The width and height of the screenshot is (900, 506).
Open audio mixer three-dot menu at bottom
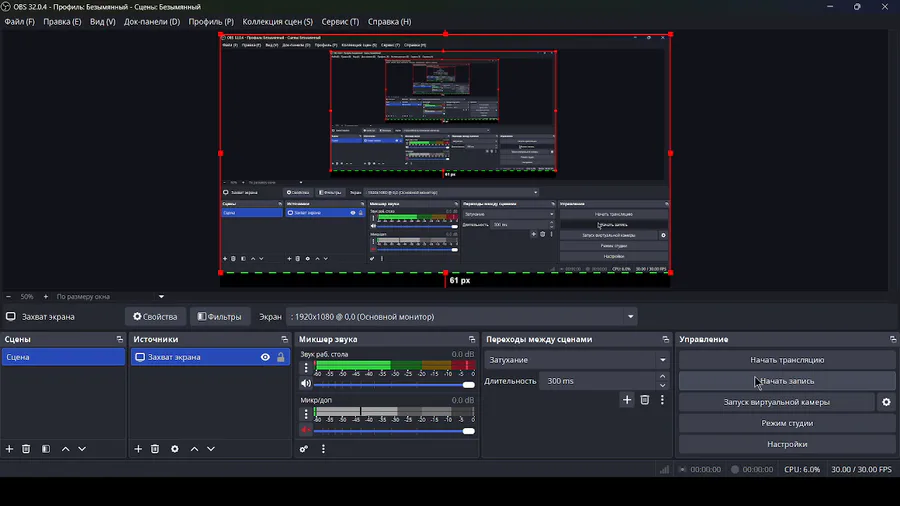323,449
